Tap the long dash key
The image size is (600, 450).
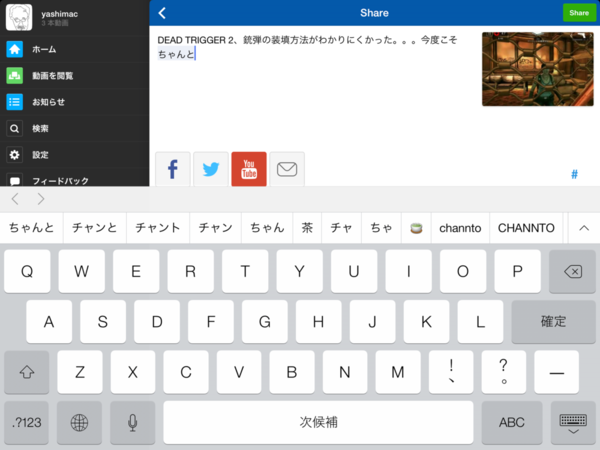(557, 372)
